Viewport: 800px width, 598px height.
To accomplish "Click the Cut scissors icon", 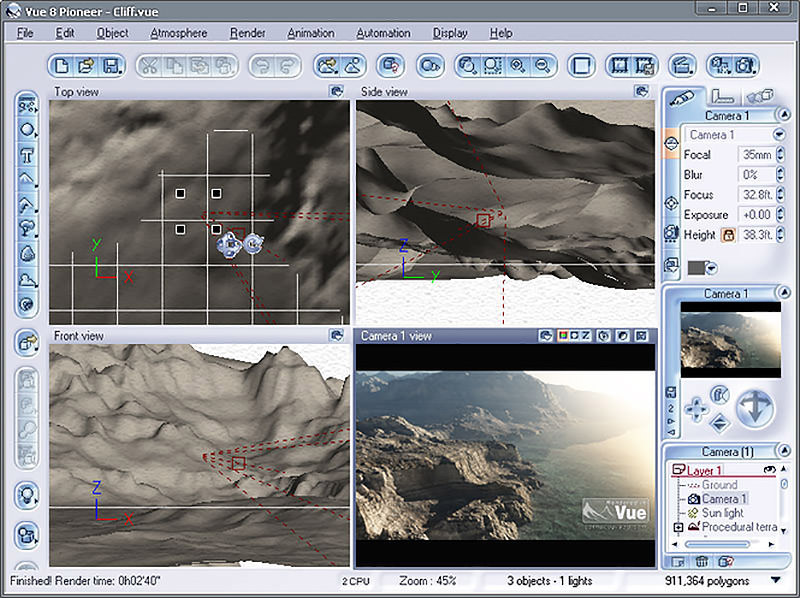I will [149, 66].
